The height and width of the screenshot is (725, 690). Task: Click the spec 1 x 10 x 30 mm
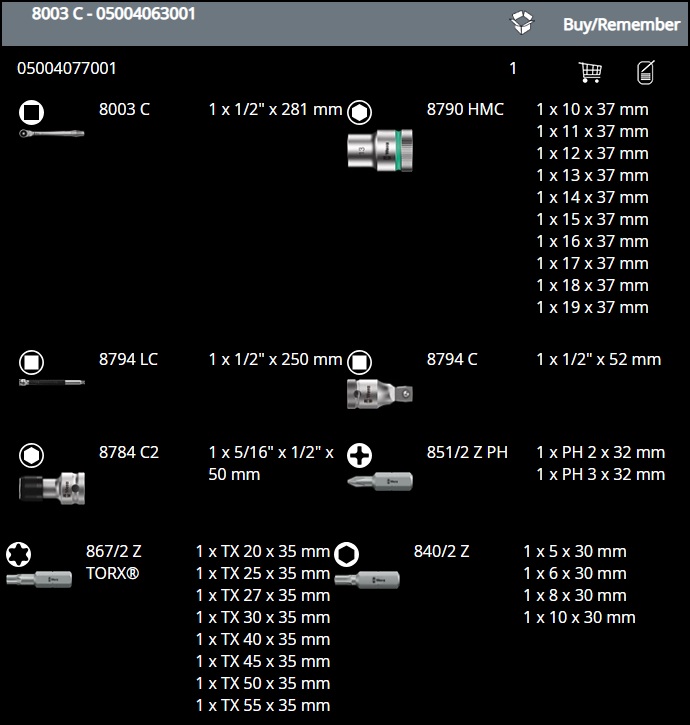[579, 617]
